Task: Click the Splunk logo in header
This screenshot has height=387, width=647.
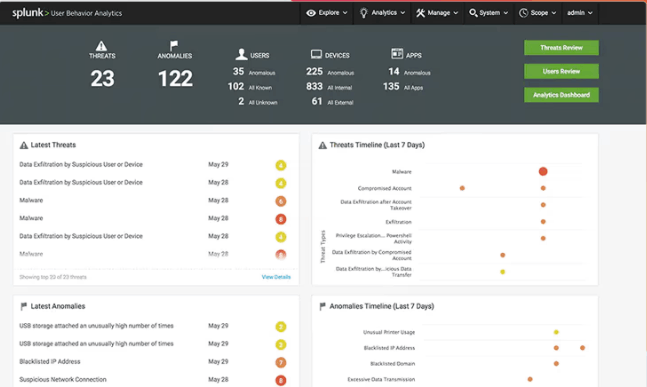Action: tap(30, 13)
